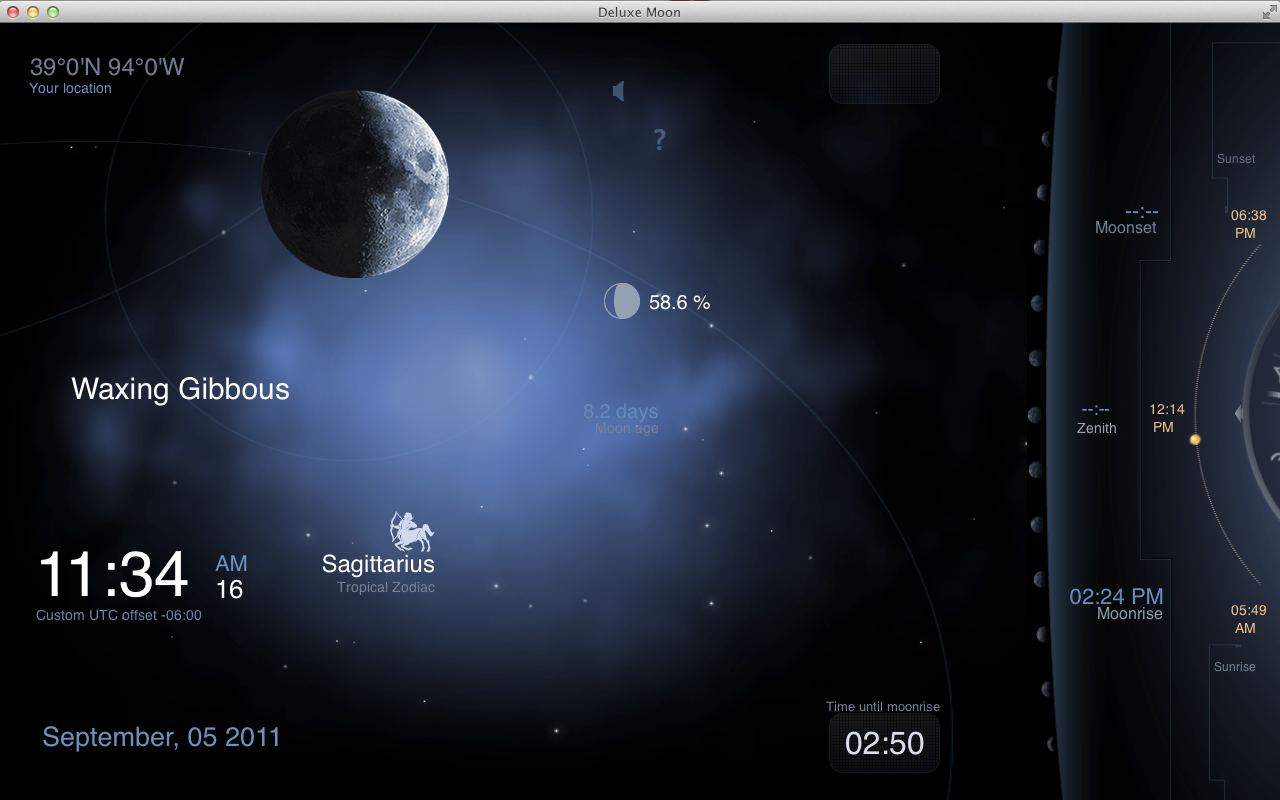
Task: Click the 'Moonset' label
Action: tap(1126, 227)
